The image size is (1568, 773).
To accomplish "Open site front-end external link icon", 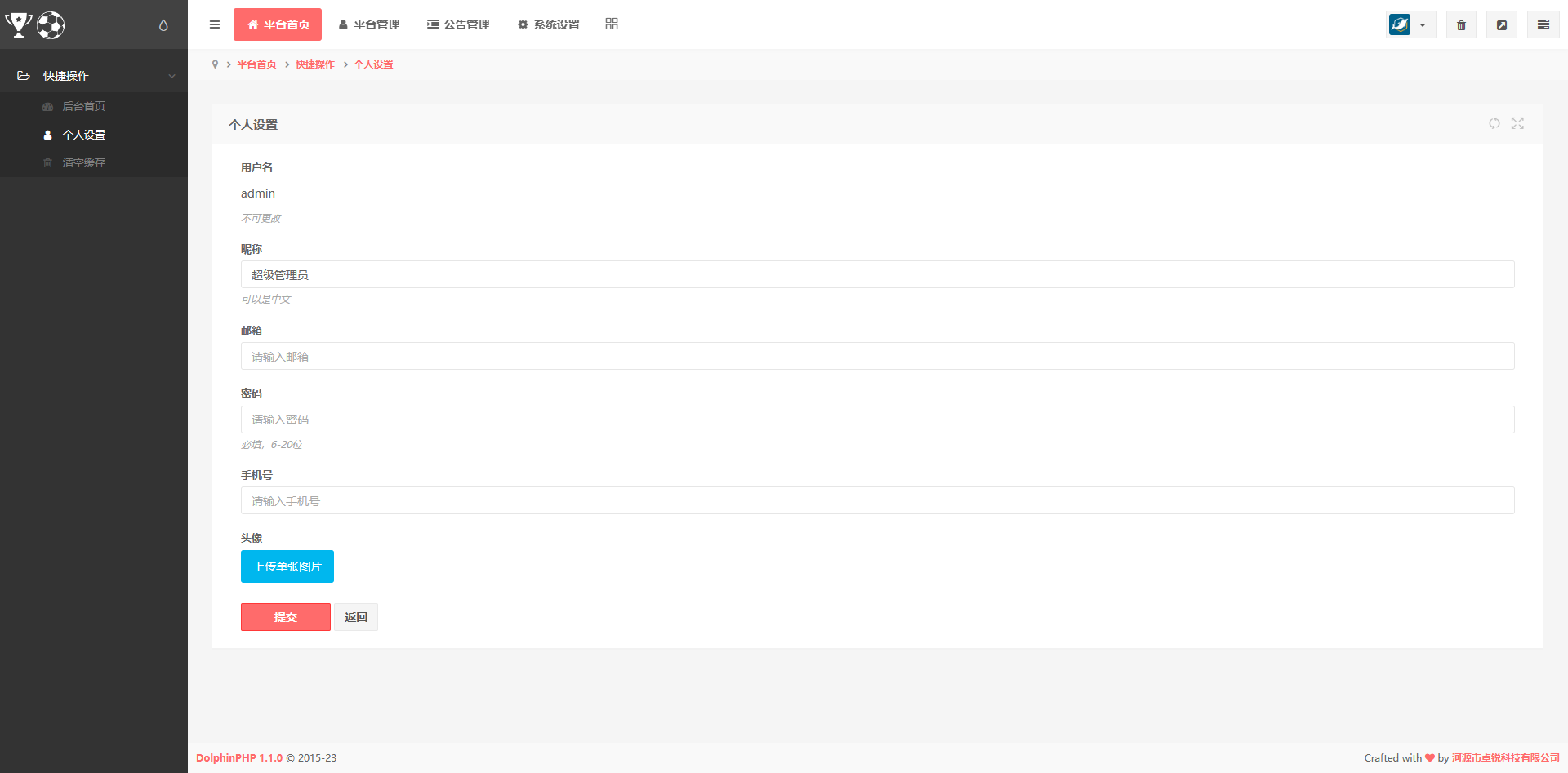I will pos(1501,25).
